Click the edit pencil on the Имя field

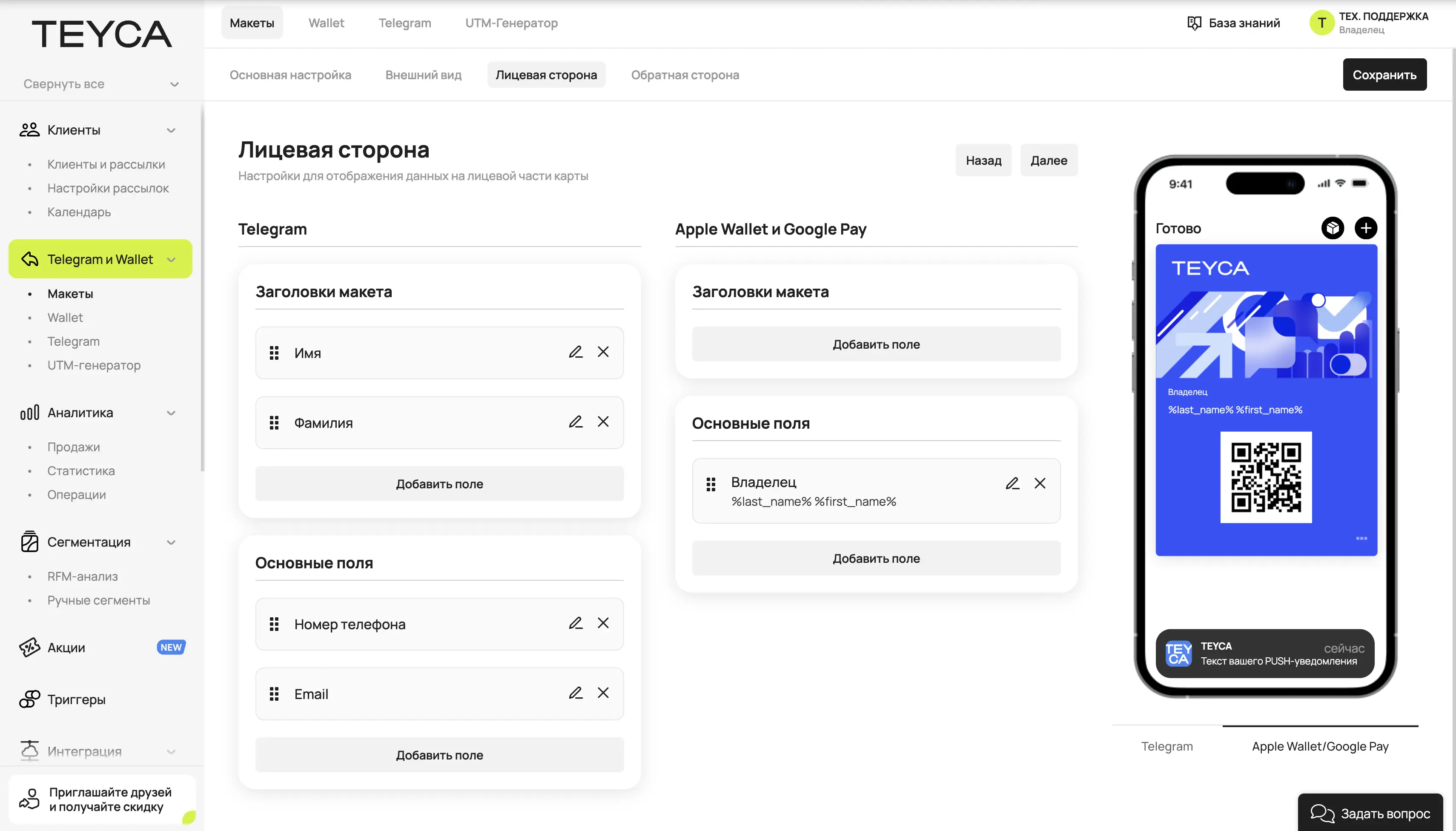pyautogui.click(x=576, y=352)
